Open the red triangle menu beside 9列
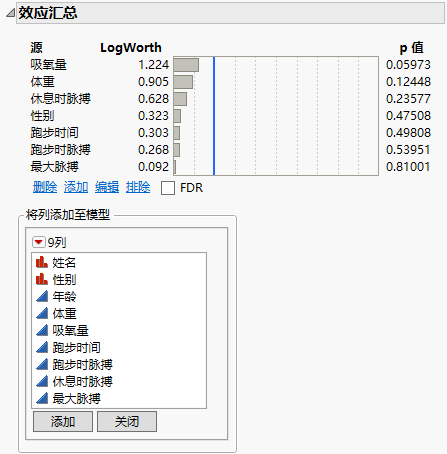The height and width of the screenshot is (454, 447). (39, 242)
